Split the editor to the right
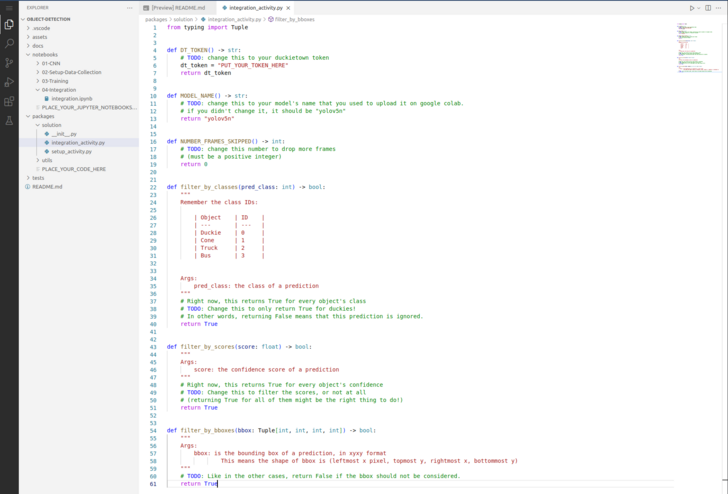 pyautogui.click(x=708, y=8)
